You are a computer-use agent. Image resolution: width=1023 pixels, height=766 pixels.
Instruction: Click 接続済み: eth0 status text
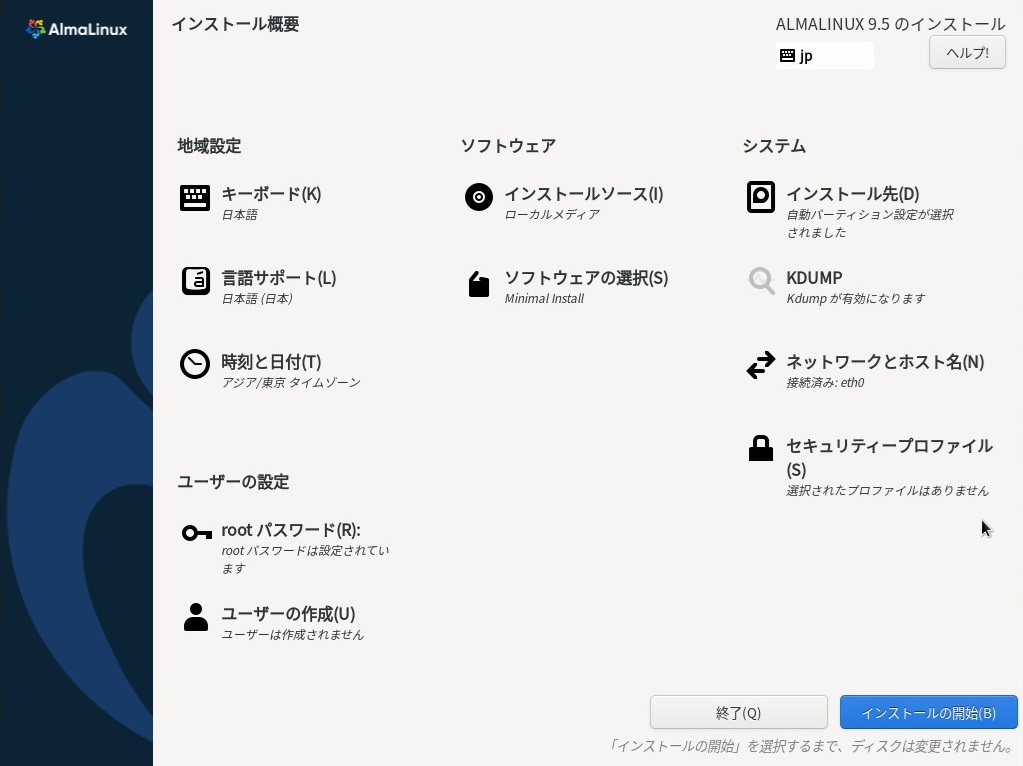point(825,382)
